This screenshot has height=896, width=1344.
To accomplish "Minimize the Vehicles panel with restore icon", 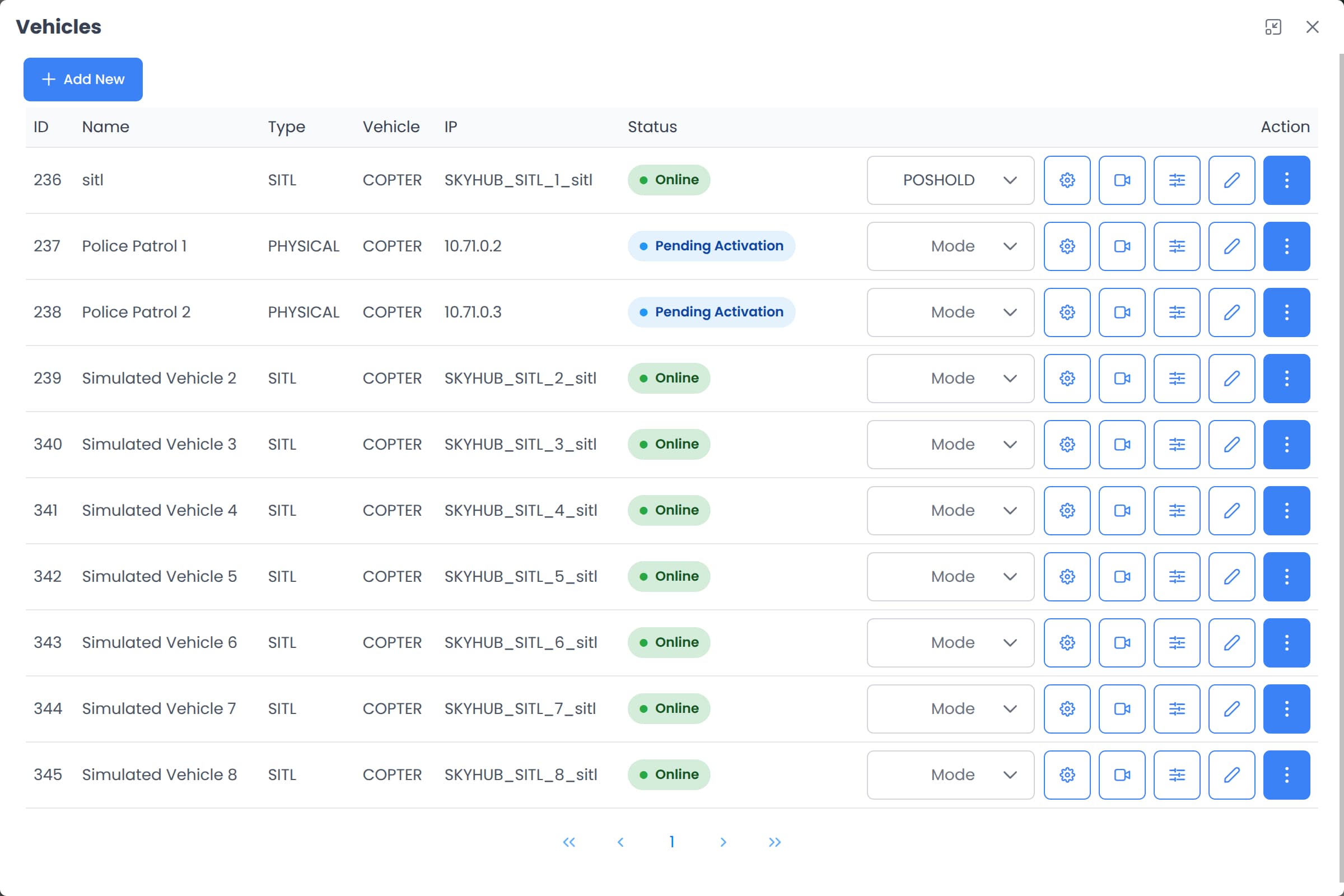I will [x=1273, y=27].
